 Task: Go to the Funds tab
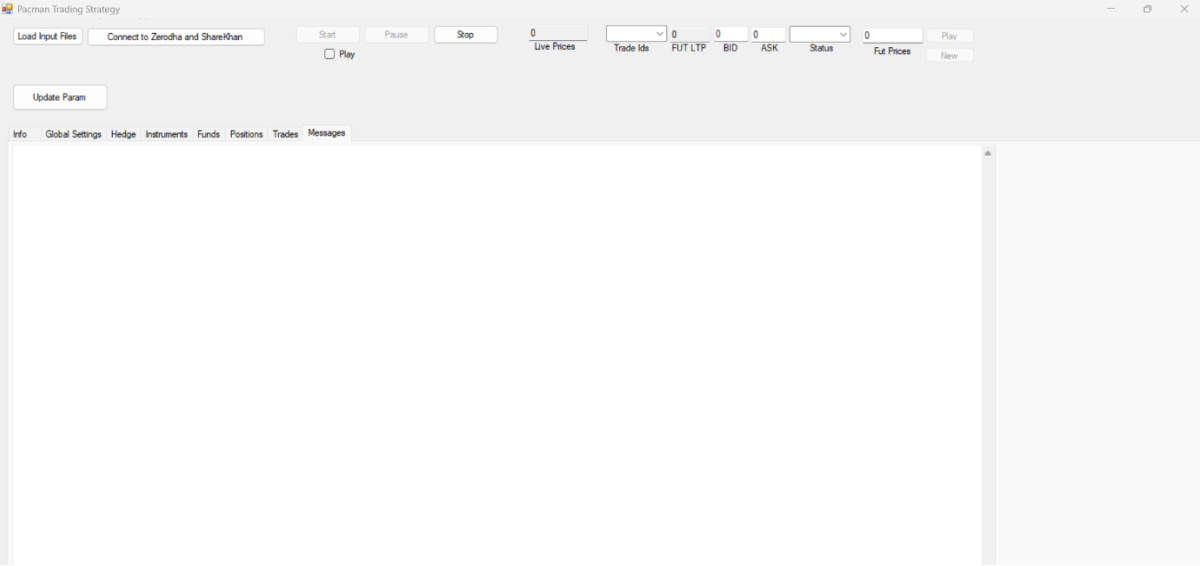click(208, 134)
